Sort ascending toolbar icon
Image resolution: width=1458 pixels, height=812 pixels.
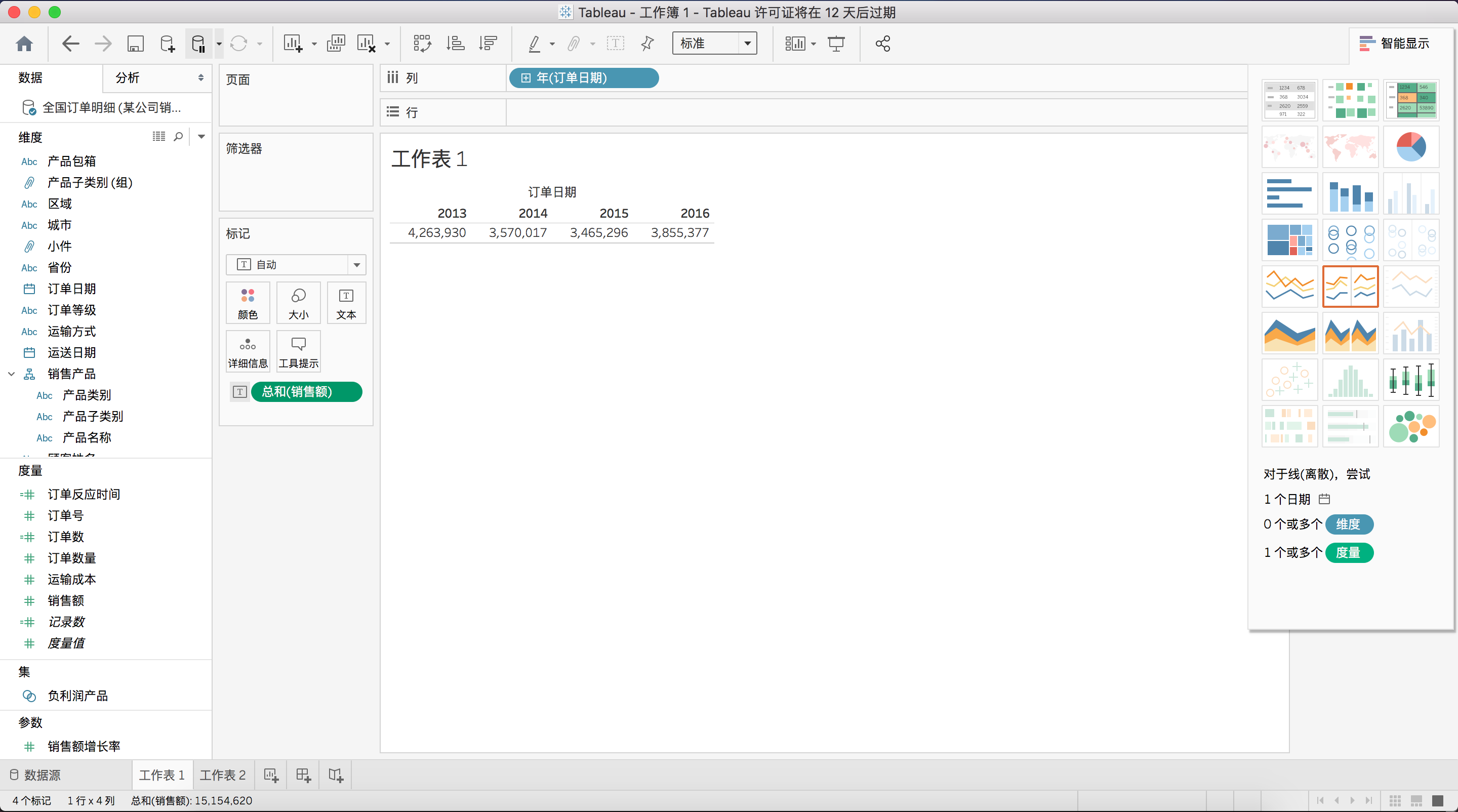tap(455, 44)
